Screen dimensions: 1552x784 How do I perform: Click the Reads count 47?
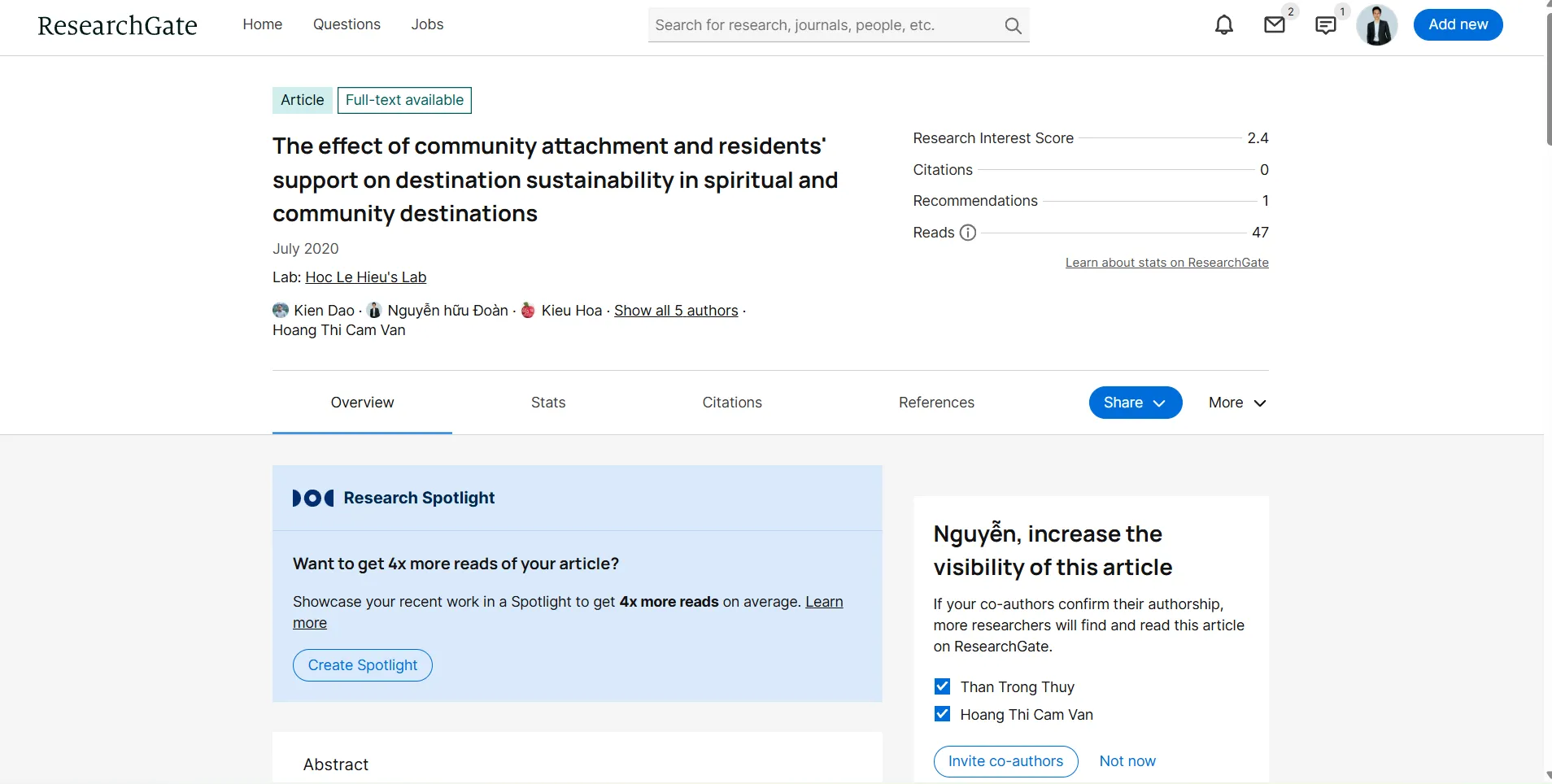(x=1260, y=233)
